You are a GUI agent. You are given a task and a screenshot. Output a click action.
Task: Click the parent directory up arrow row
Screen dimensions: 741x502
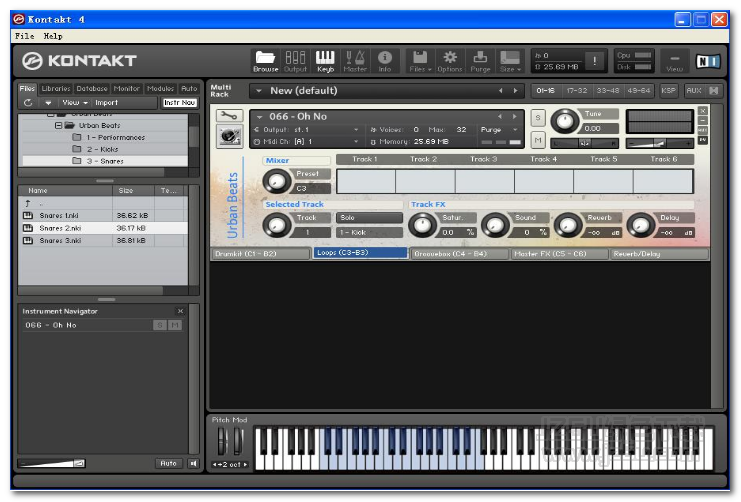tap(103, 203)
